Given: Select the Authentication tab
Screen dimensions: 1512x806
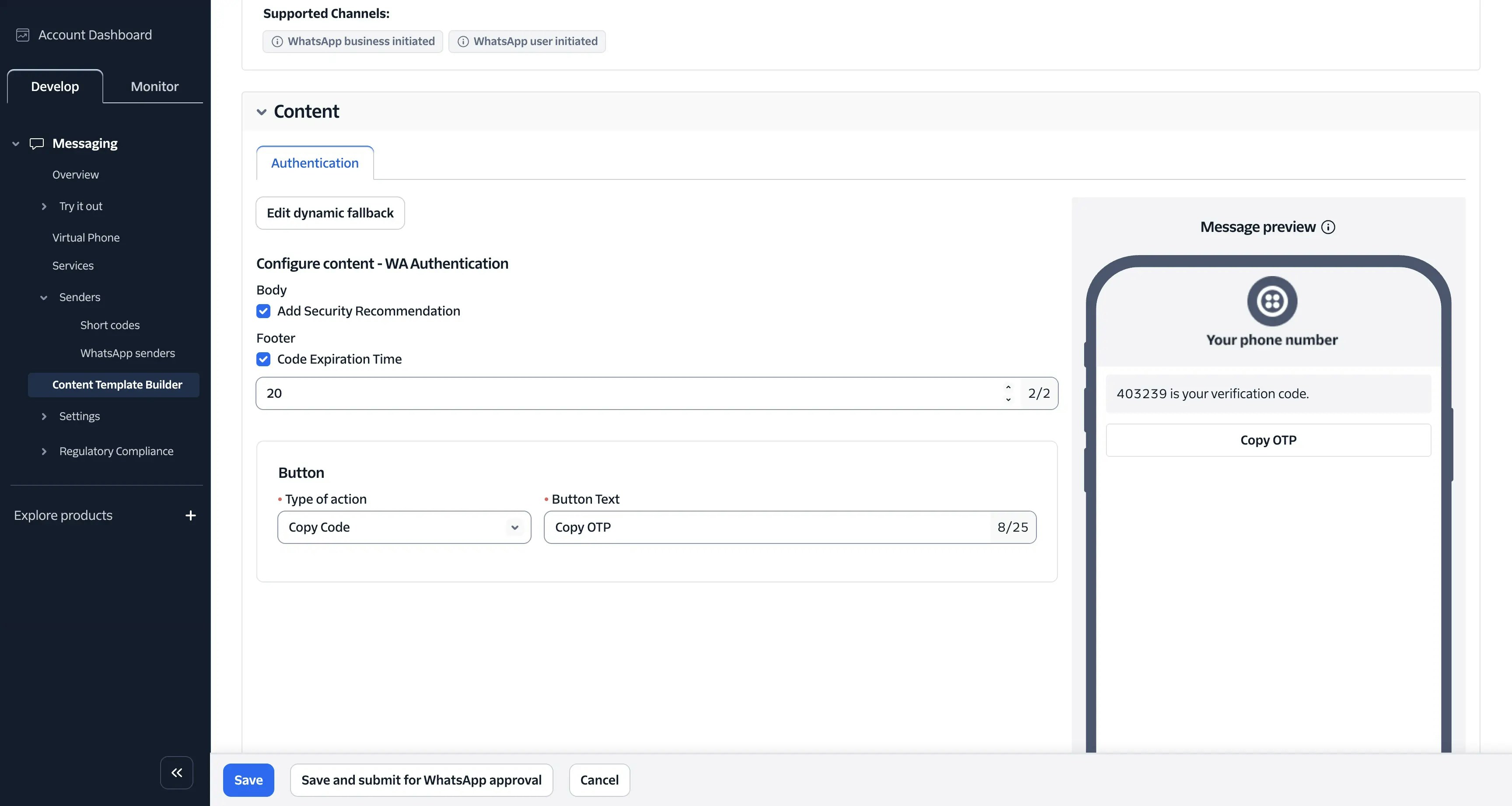Looking at the screenshot, I should point(315,163).
